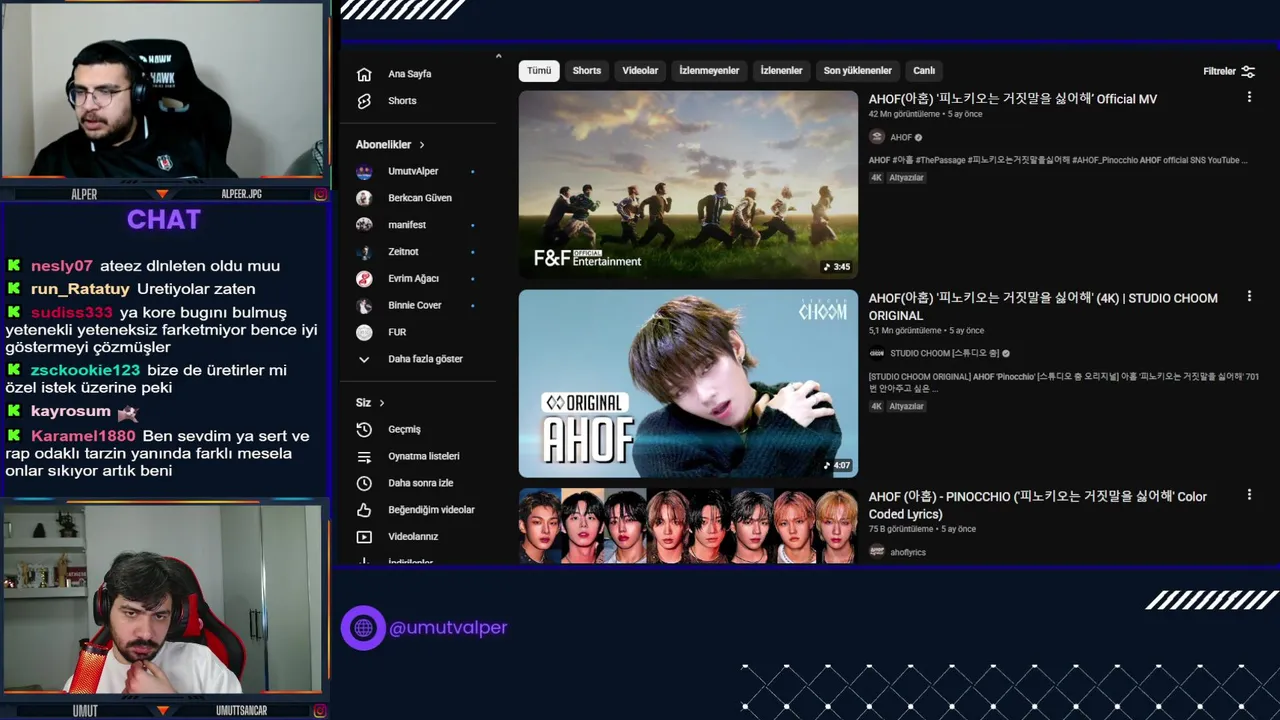Open STUDIO CHOOM channel avatar
Viewport: 1280px width, 720px height.
click(x=877, y=353)
